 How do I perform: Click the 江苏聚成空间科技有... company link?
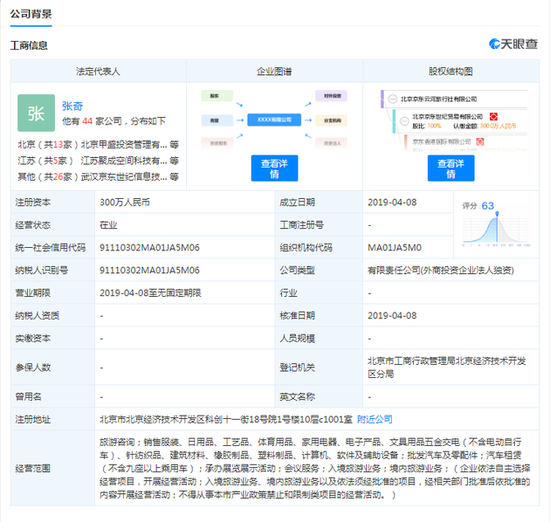(x=124, y=161)
